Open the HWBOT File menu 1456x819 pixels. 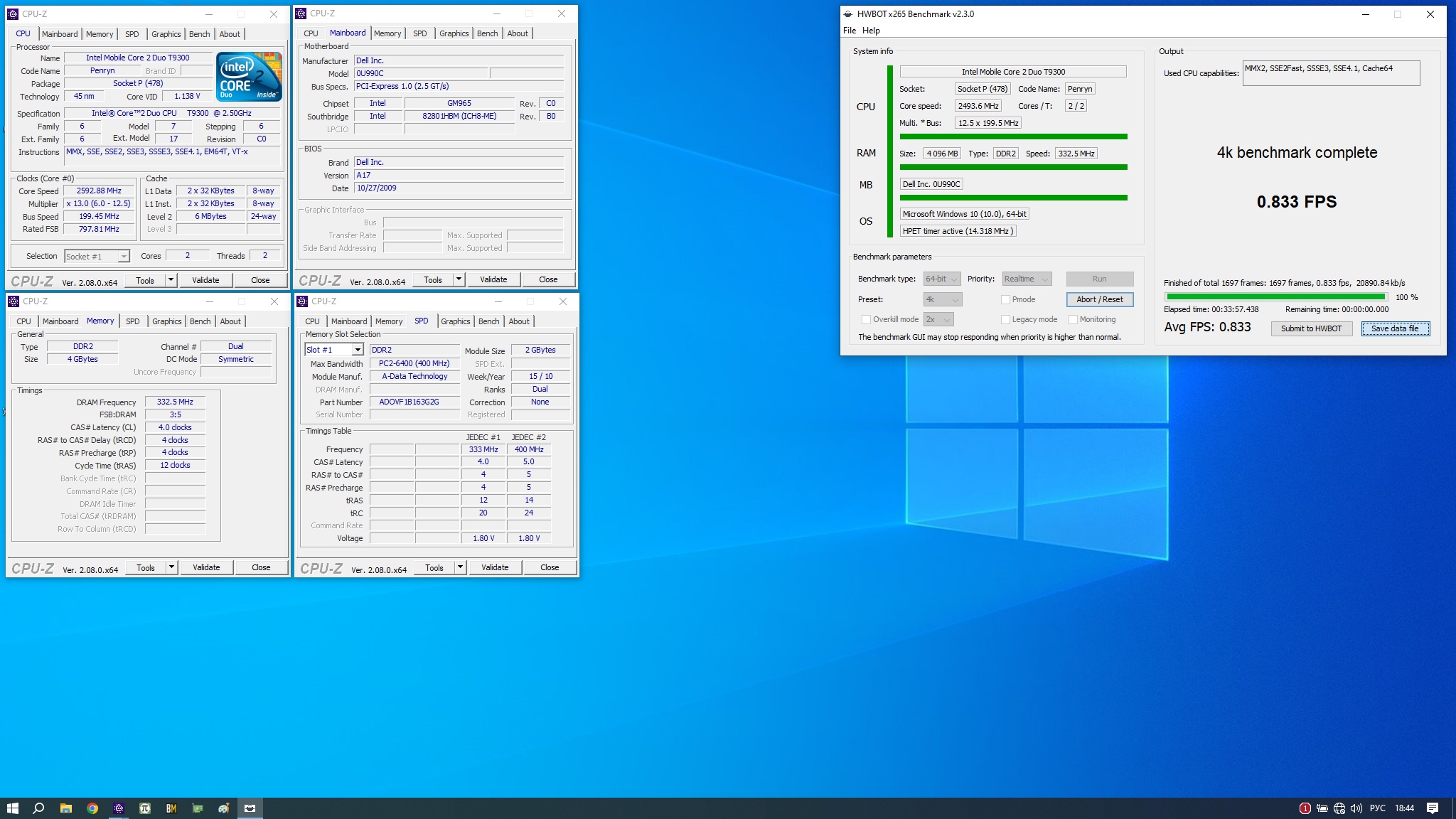coord(850,31)
